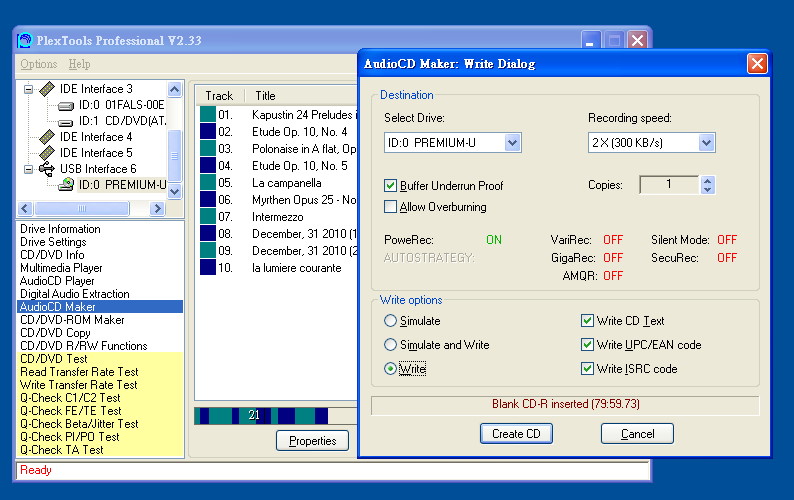Open Q-Check C1/C2 Test function

coord(70,398)
